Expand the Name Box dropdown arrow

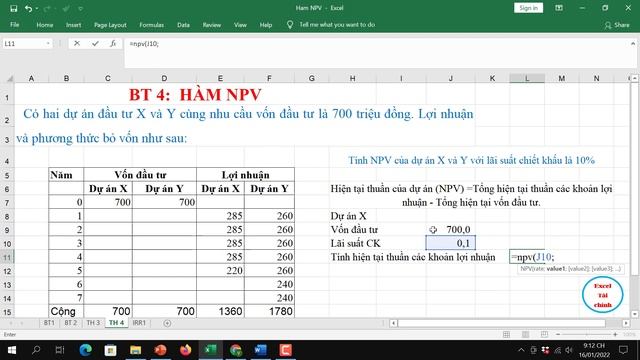[48, 43]
